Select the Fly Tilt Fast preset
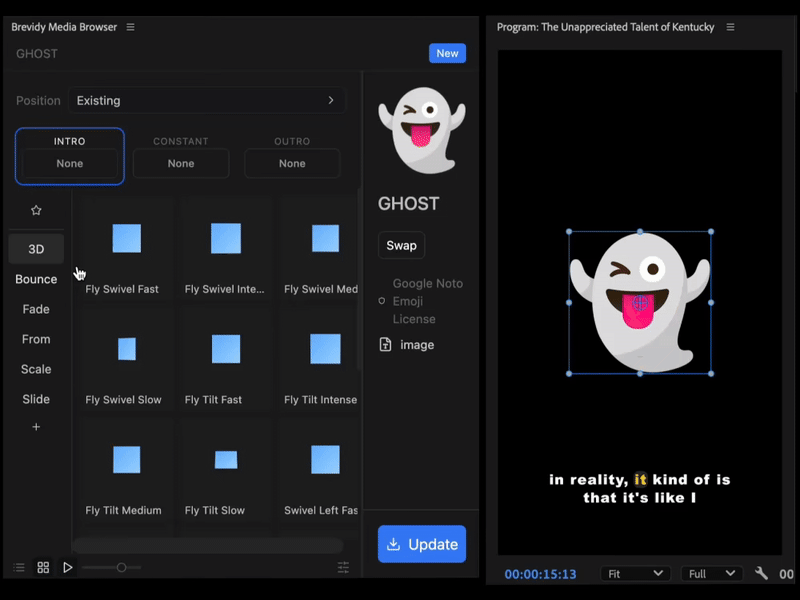800x600 pixels. coord(226,360)
